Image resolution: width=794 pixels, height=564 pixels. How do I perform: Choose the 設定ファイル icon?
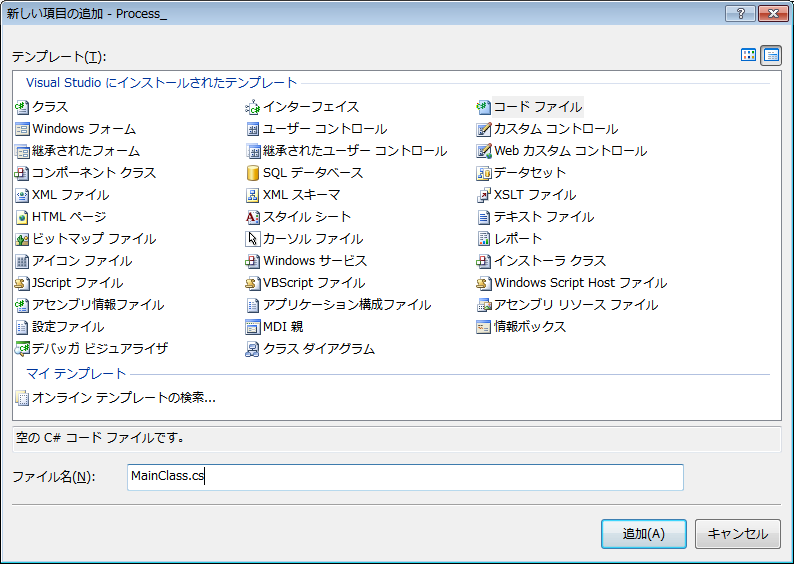[22, 327]
